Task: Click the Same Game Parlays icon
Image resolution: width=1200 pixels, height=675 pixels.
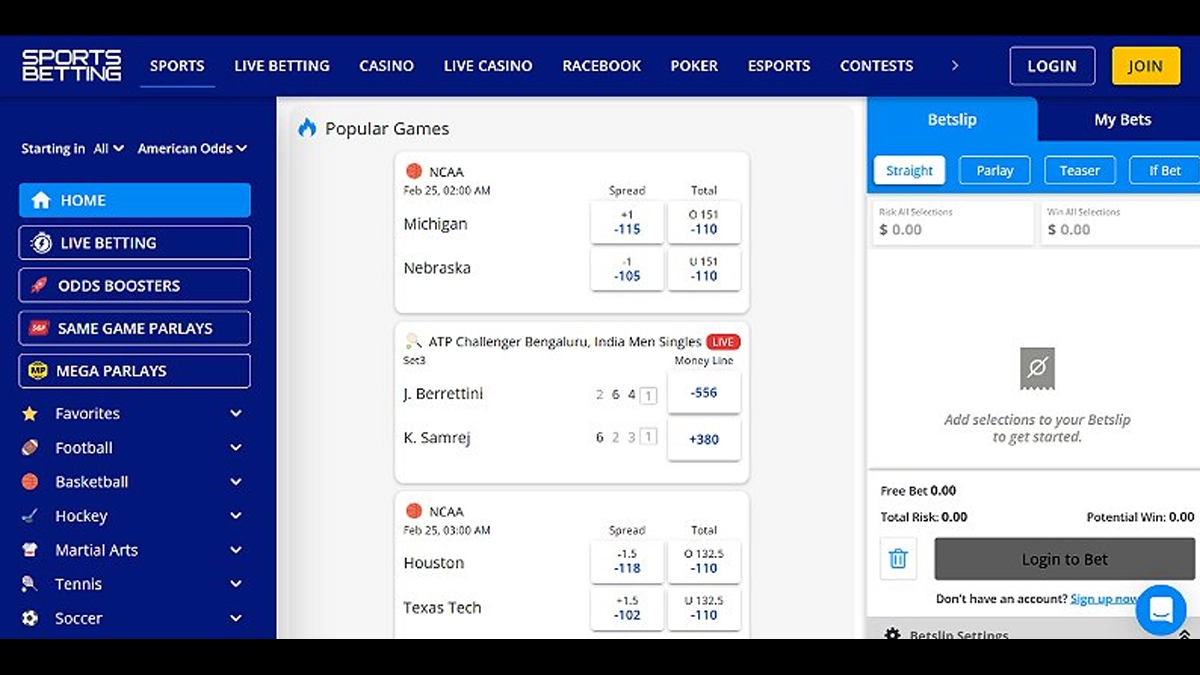Action: (39, 328)
